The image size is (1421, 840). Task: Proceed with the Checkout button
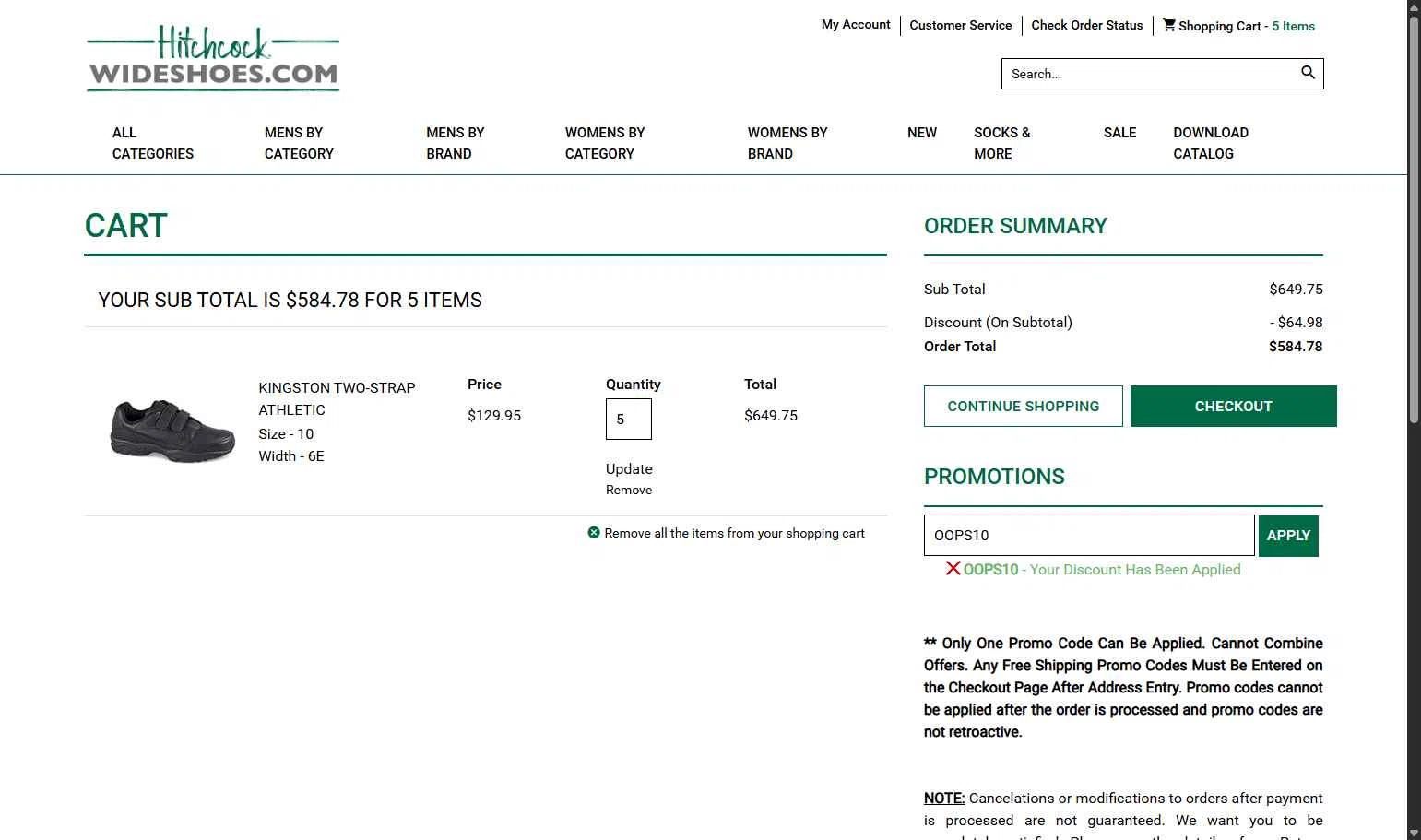click(x=1234, y=406)
